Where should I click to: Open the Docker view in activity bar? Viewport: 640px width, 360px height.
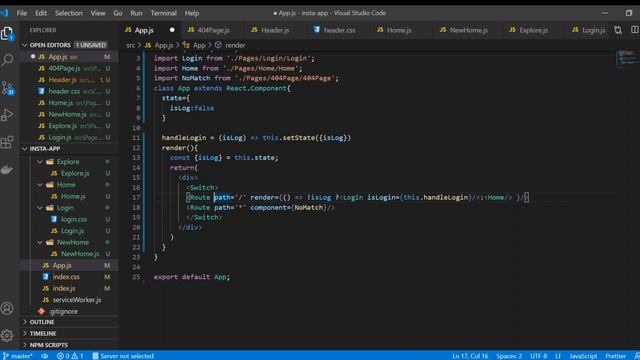[7, 169]
